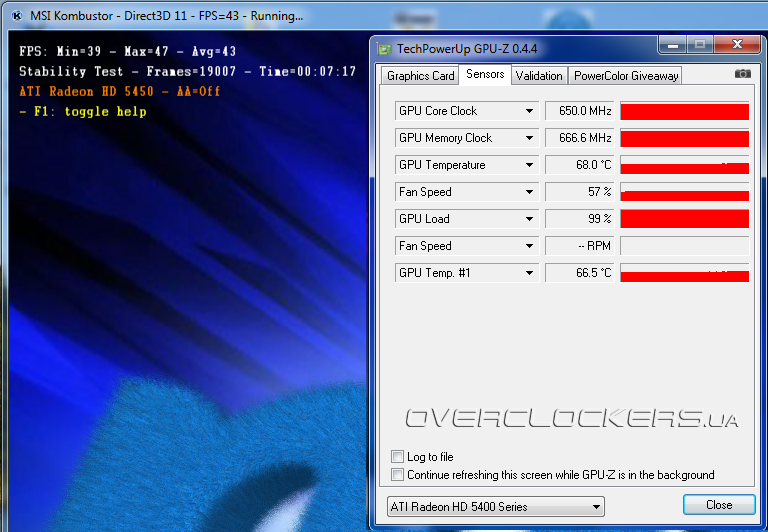Screen dimensions: 768x532
Task: Click the -- RPM fan speed value
Action: click(579, 246)
